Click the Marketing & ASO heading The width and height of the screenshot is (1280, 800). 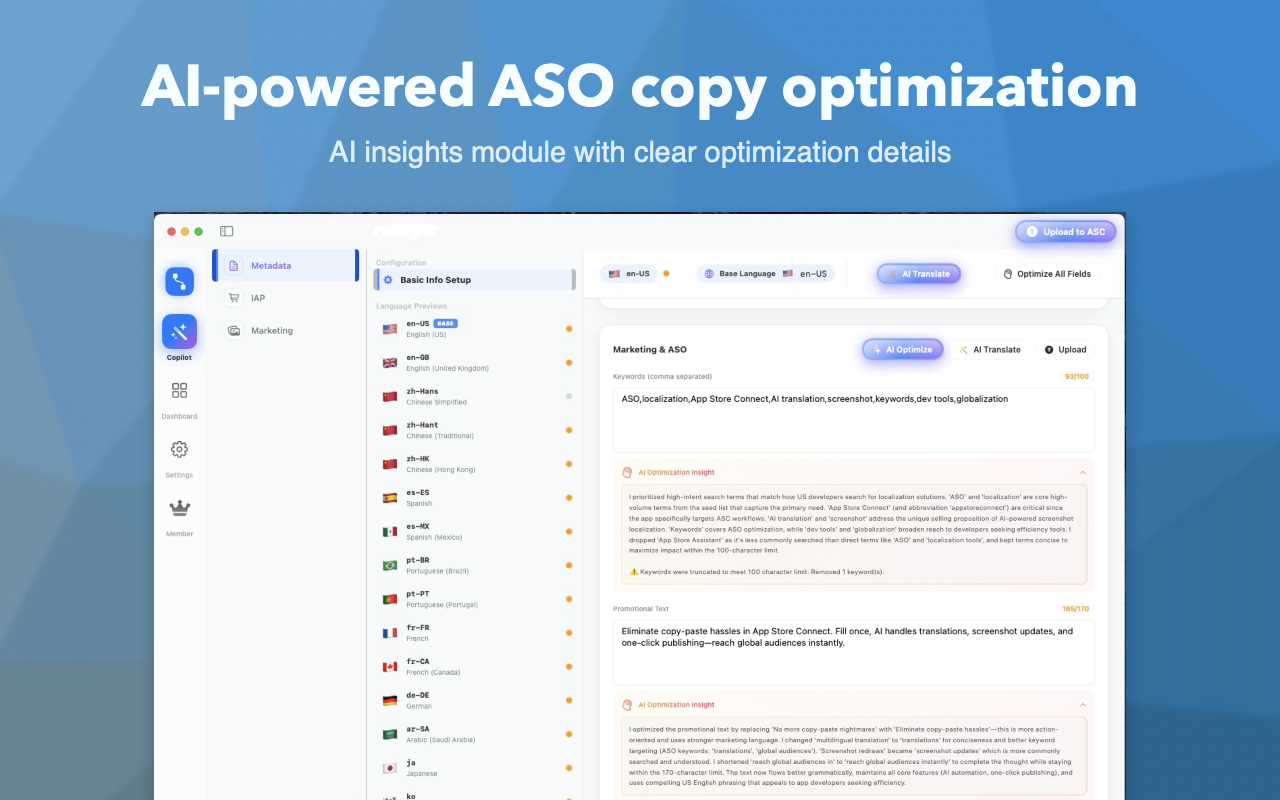(x=650, y=350)
